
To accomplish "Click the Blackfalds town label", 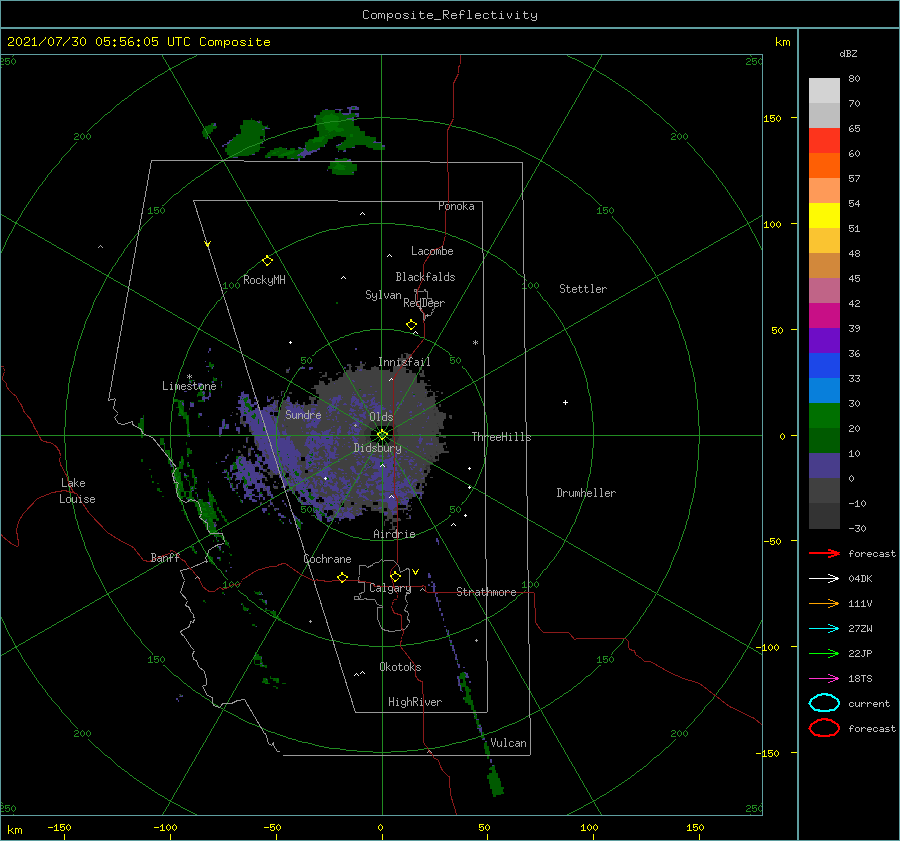I will pos(425,277).
